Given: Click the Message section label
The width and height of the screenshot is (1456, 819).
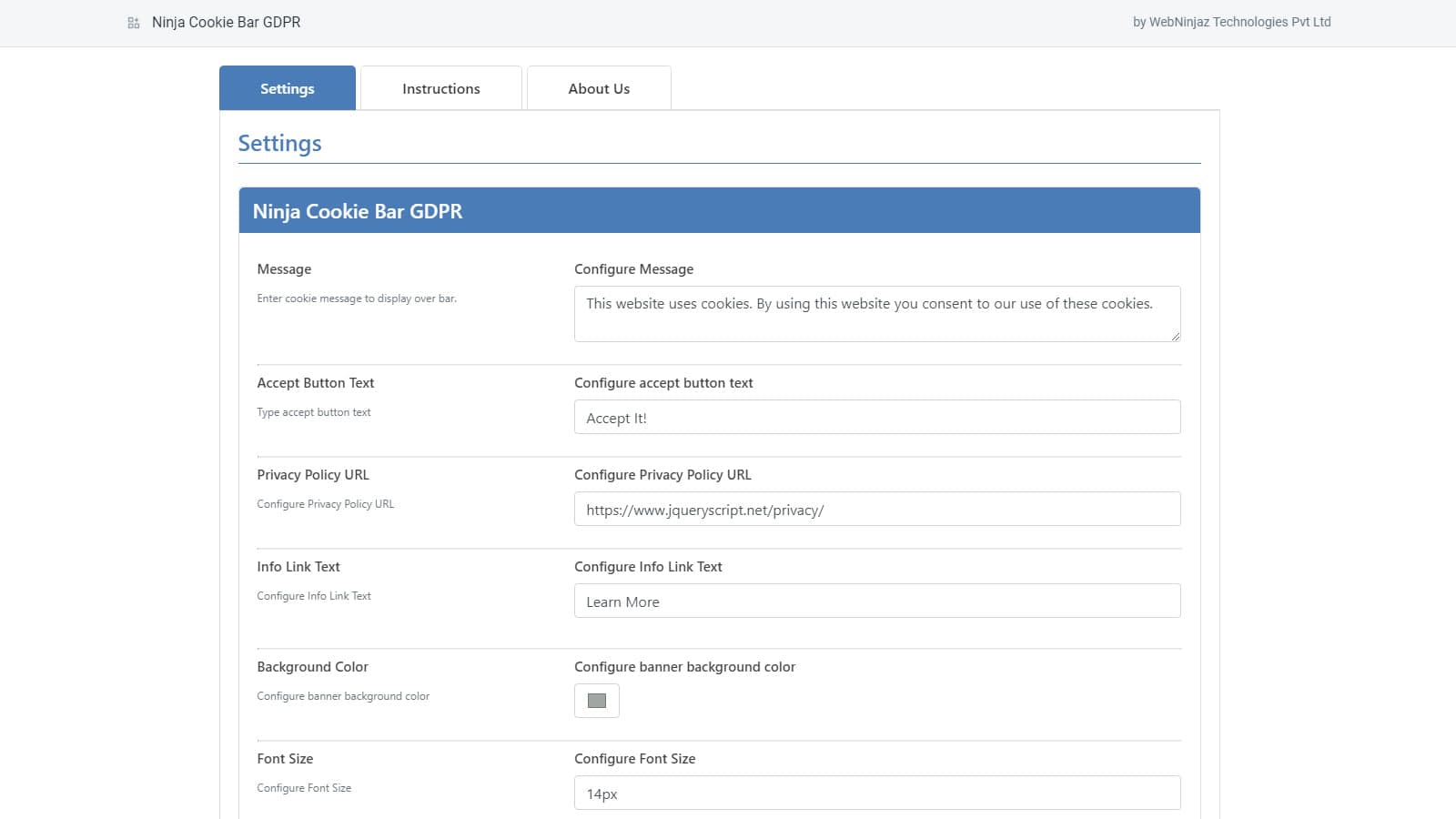Looking at the screenshot, I should click(284, 268).
